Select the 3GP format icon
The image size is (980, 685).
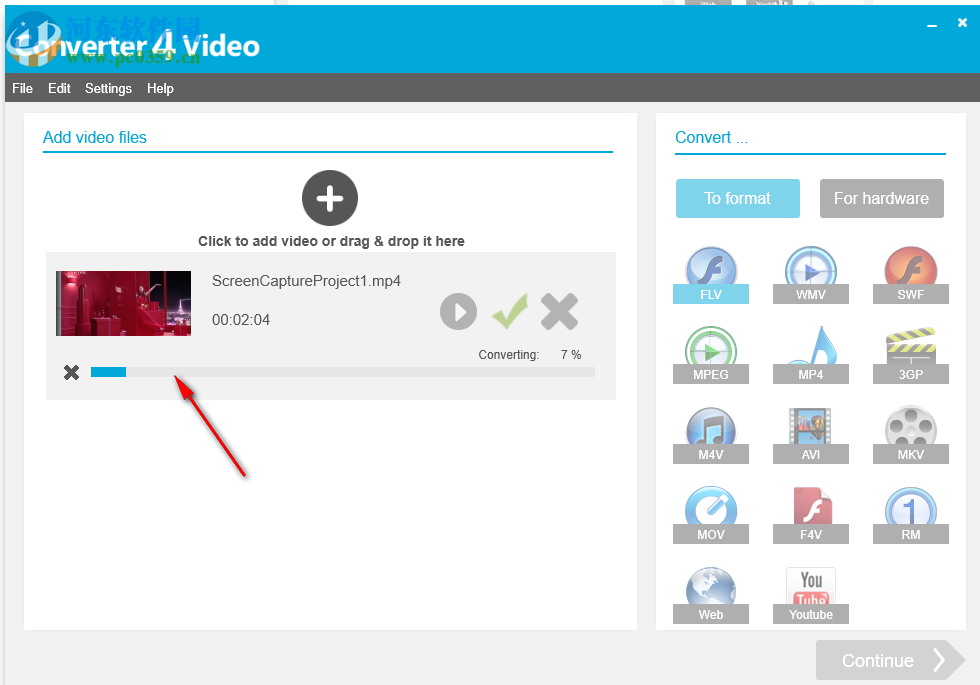(911, 352)
